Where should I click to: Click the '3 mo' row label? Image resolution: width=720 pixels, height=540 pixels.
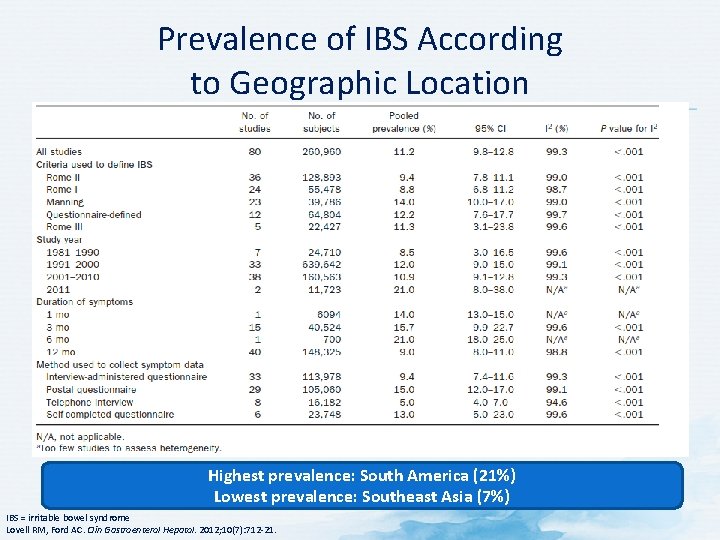pyautogui.click(x=58, y=327)
